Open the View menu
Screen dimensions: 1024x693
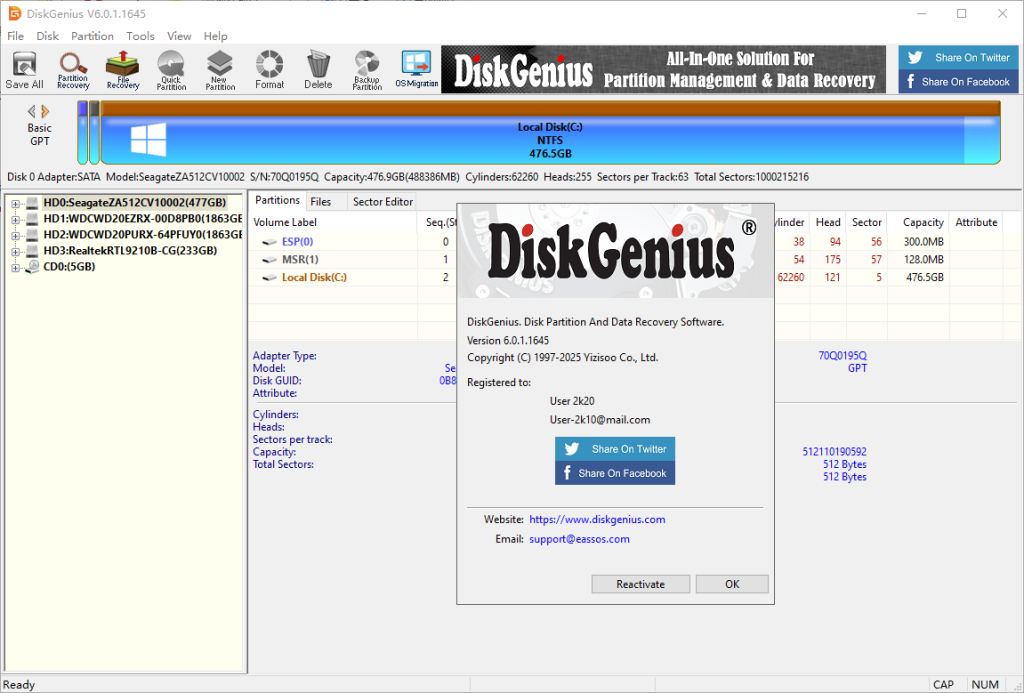(179, 36)
